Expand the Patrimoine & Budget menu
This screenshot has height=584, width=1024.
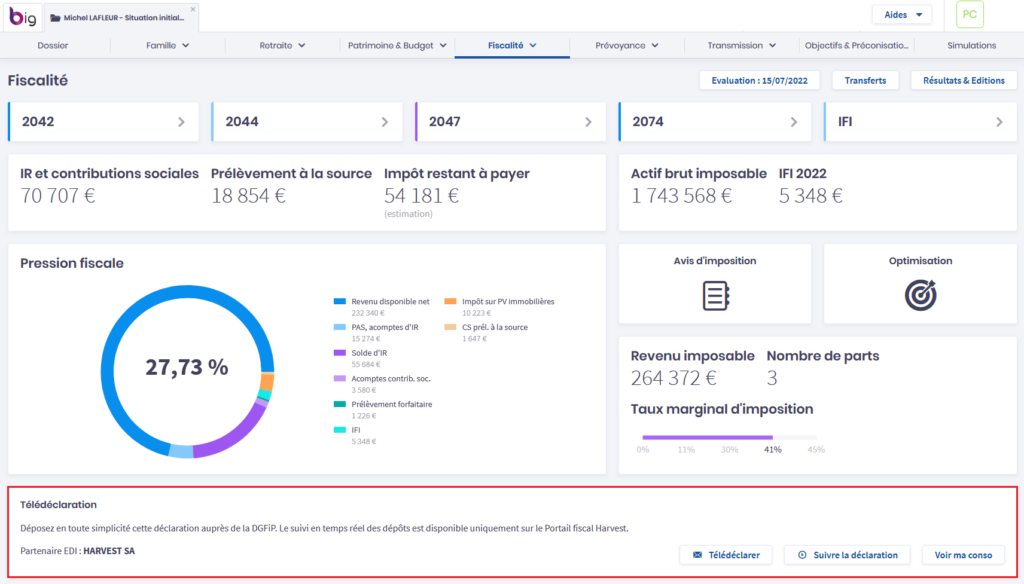tap(397, 45)
